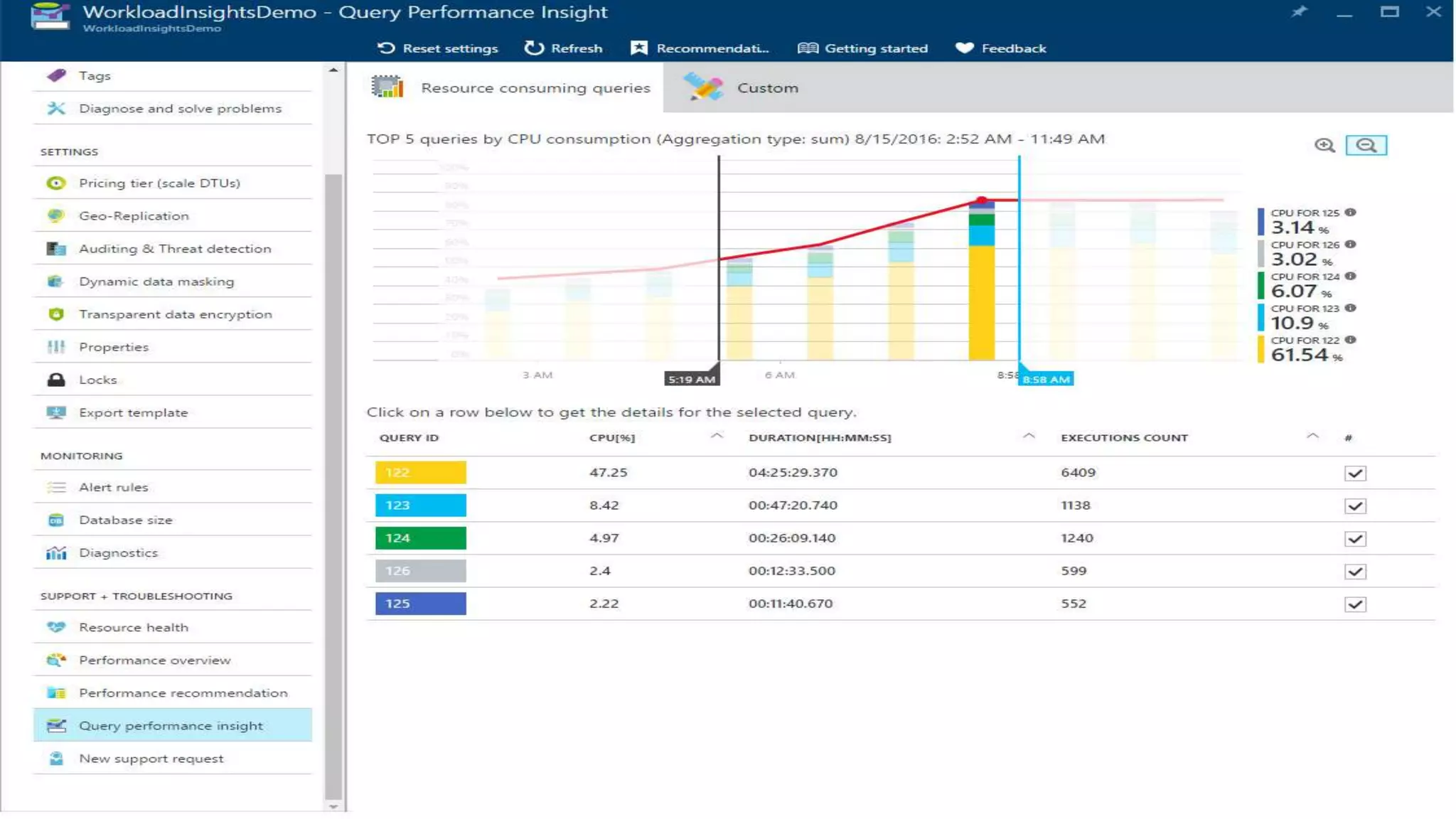
Task: Click the stacked bar at 8:58 AM
Action: point(982,281)
